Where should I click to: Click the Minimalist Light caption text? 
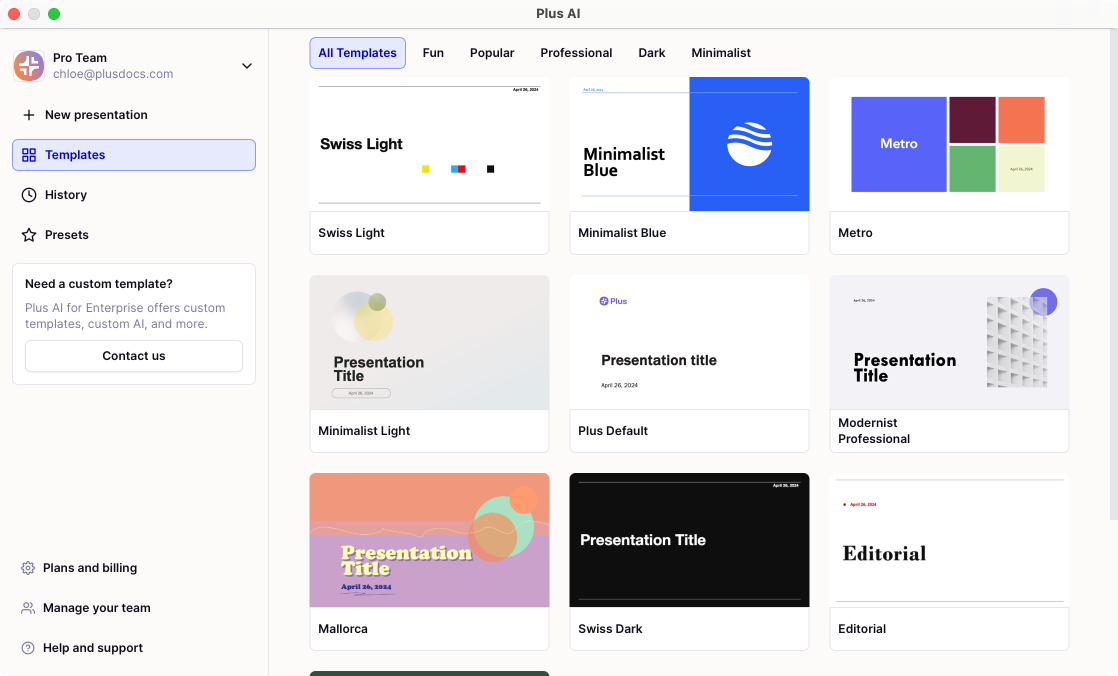point(364,431)
